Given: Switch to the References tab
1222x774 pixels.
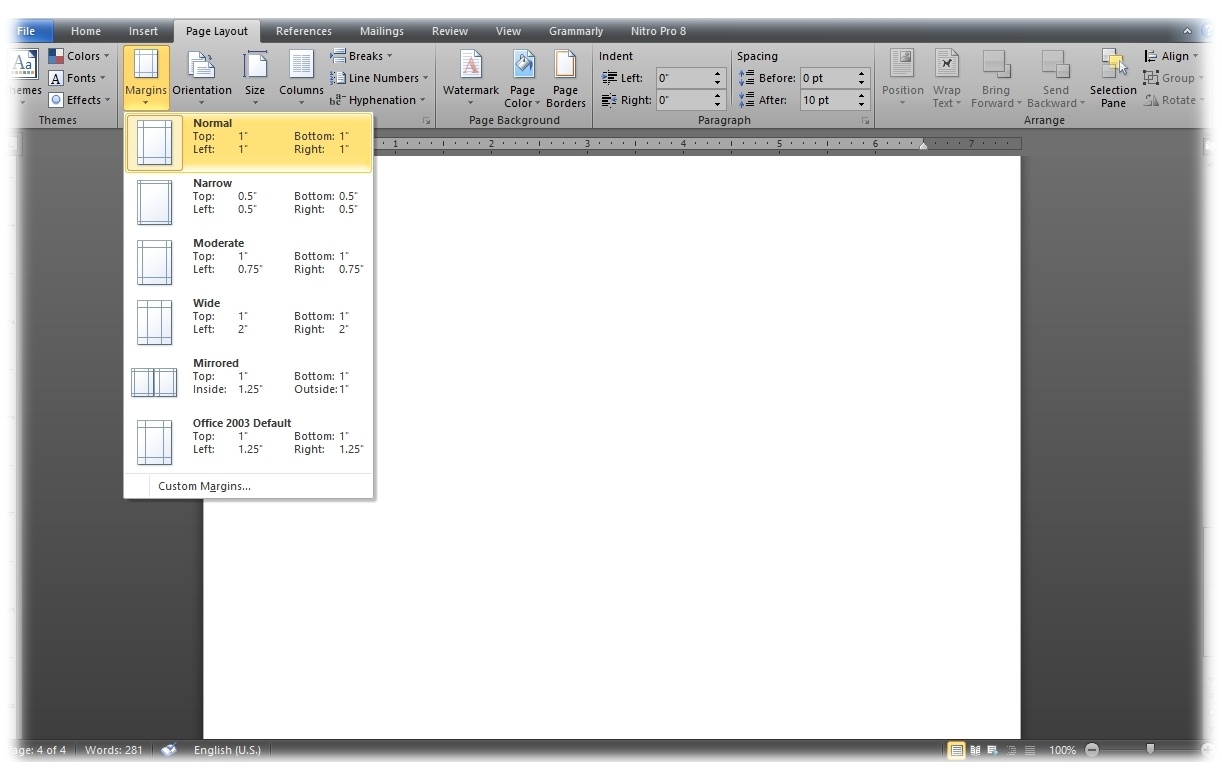Looking at the screenshot, I should click(x=303, y=31).
